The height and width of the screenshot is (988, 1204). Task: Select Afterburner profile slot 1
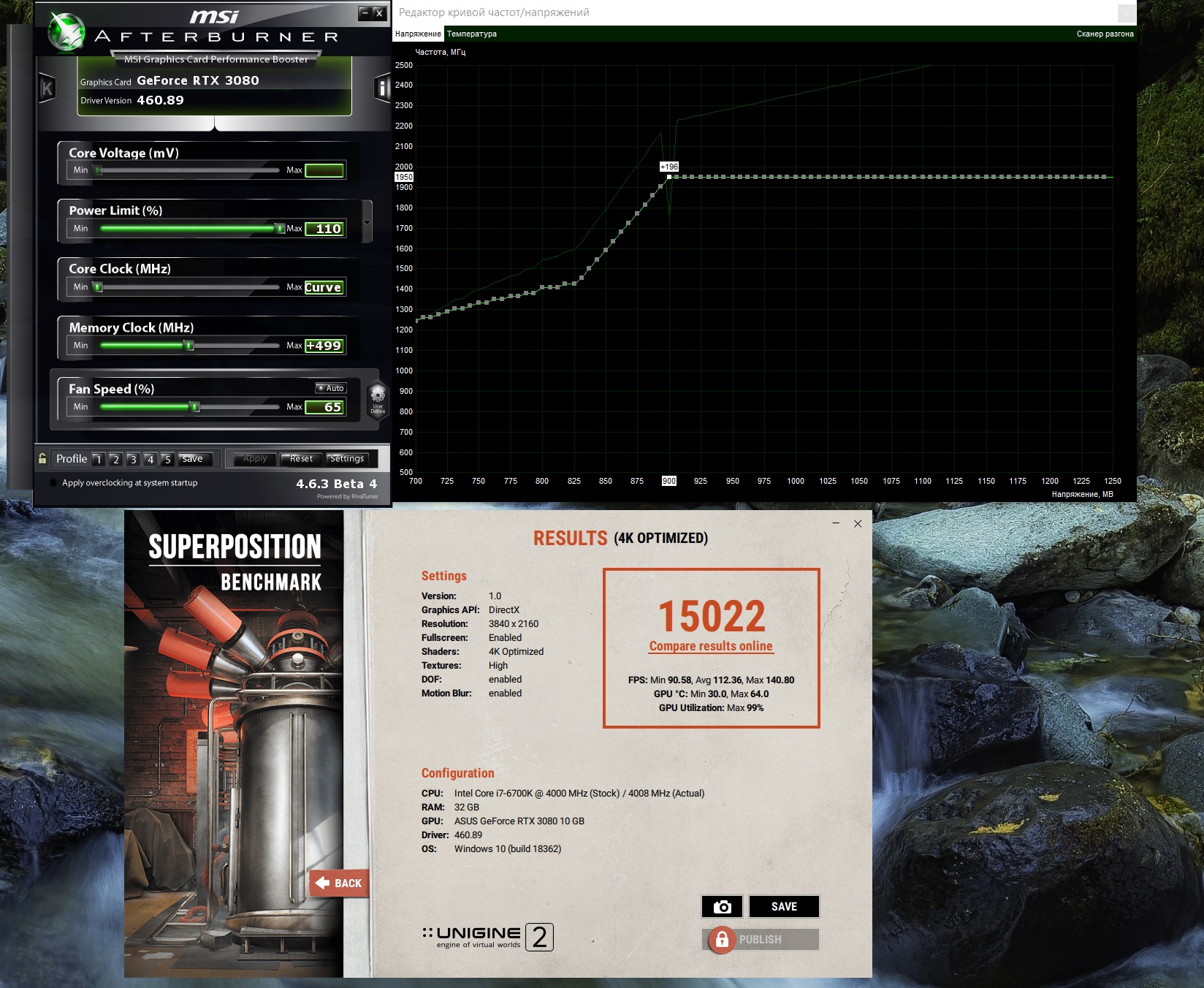click(x=98, y=459)
